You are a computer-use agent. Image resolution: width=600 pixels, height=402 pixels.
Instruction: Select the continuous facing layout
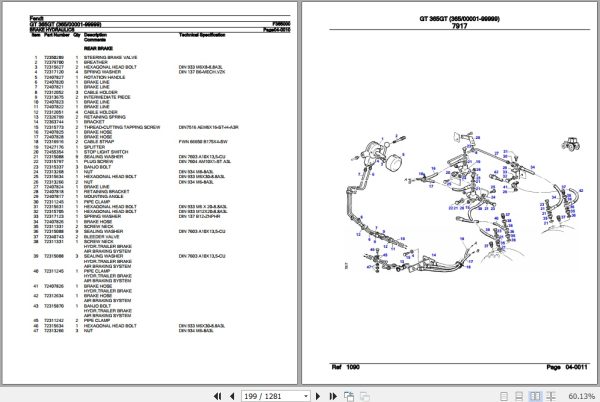coord(551,396)
